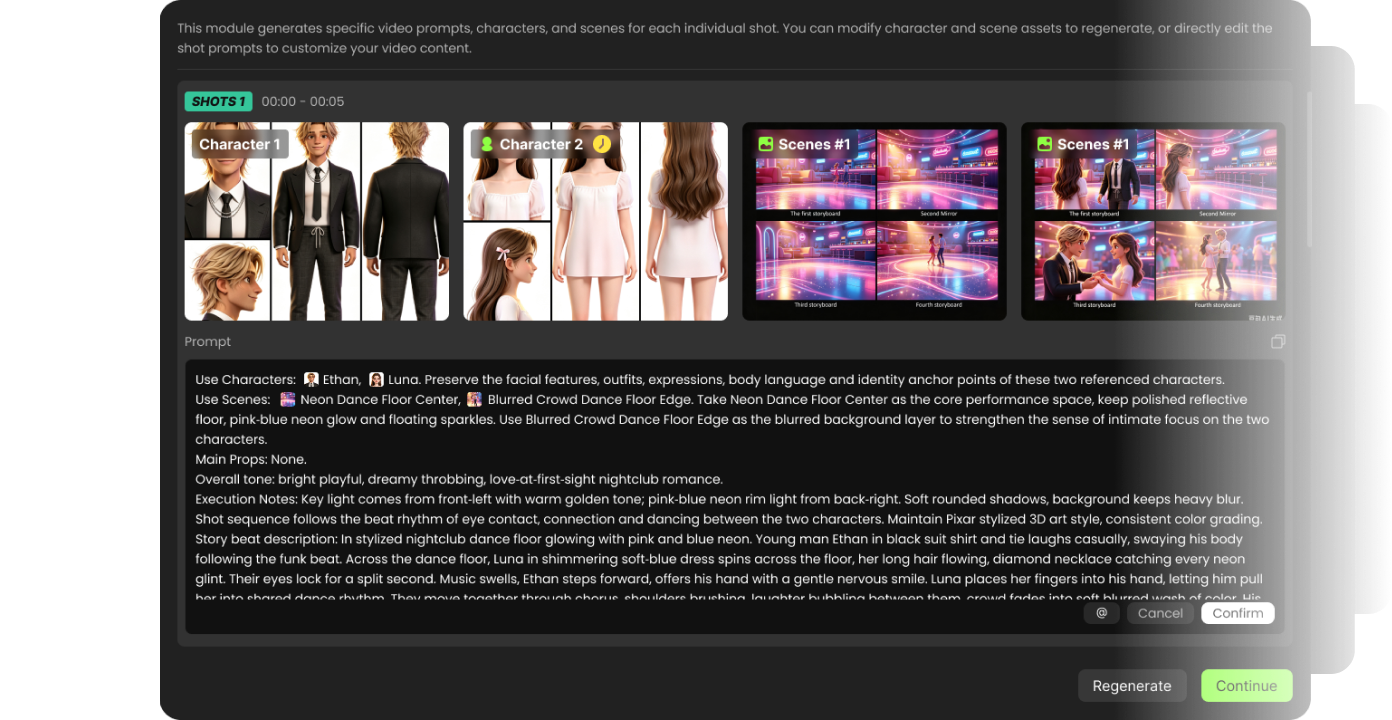Click into the prompt text editor
Image resolution: width=1392 pixels, height=720 pixels.
[735, 496]
